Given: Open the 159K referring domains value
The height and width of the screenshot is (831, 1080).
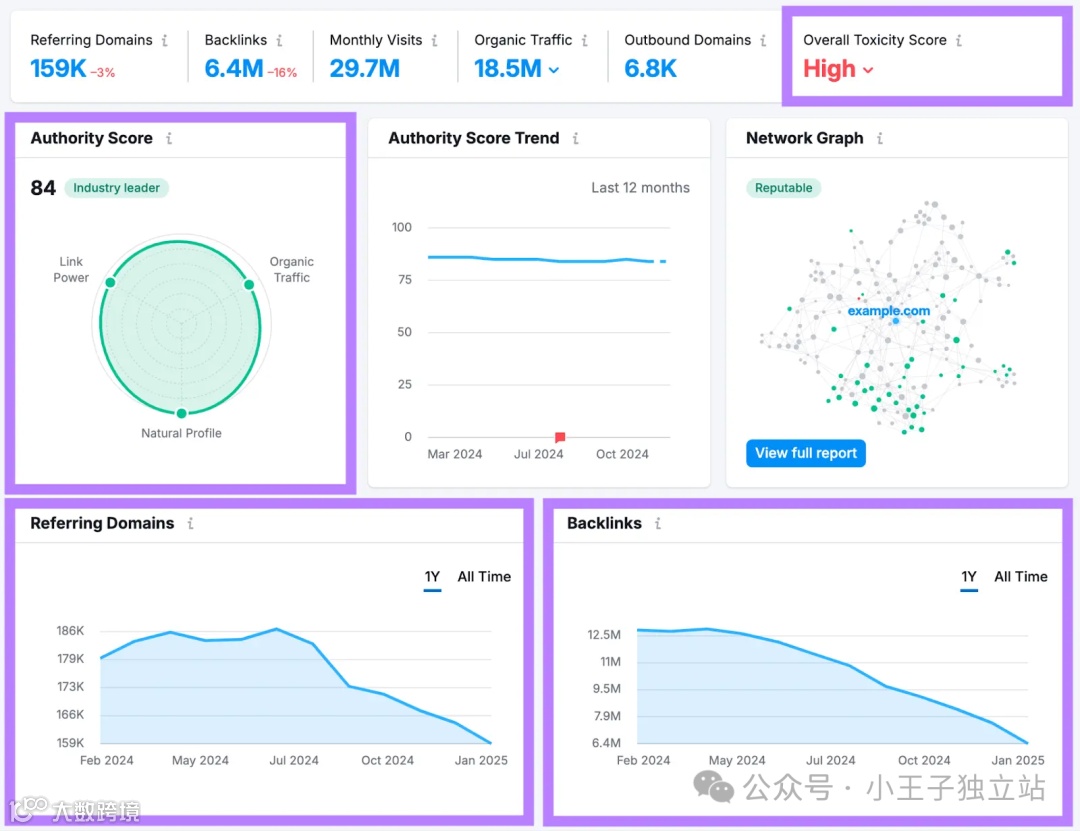Looking at the screenshot, I should coord(59,69).
